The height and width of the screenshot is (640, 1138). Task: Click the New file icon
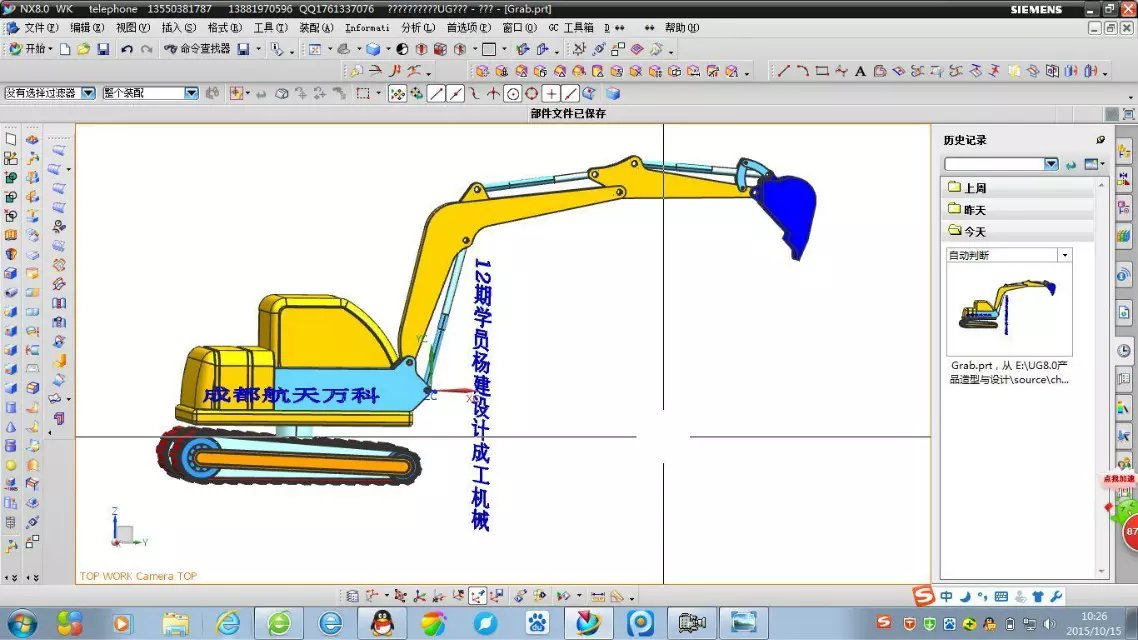[65, 49]
